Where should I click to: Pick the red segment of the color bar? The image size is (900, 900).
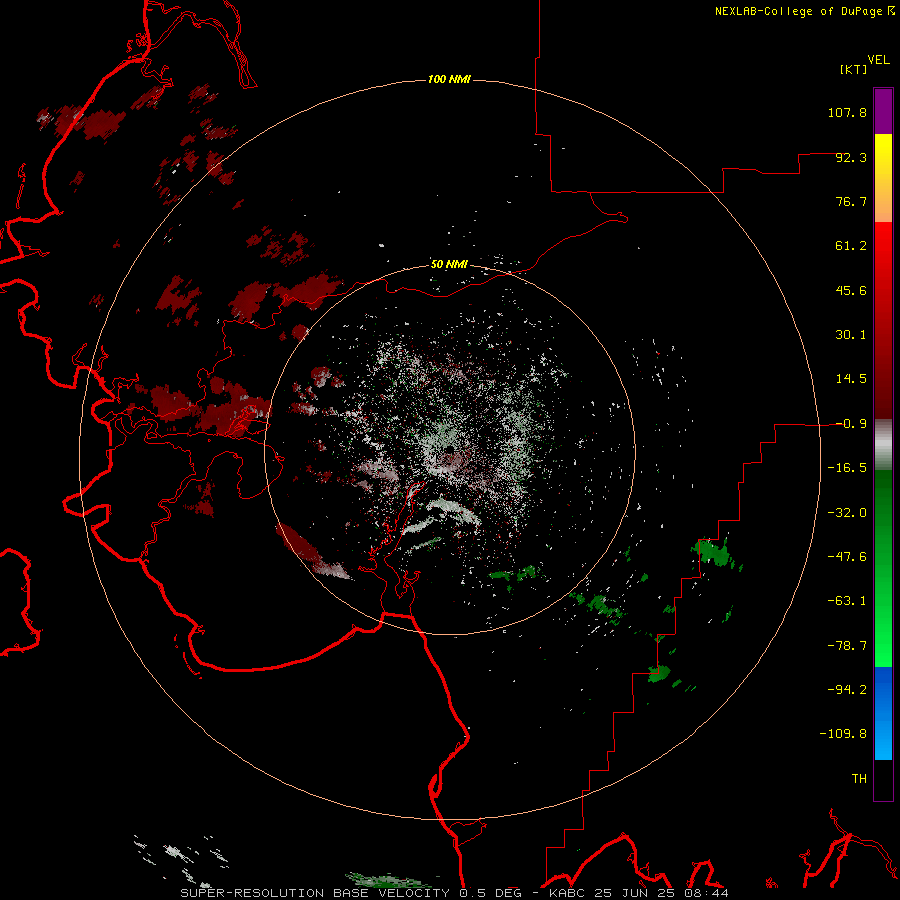(883, 320)
